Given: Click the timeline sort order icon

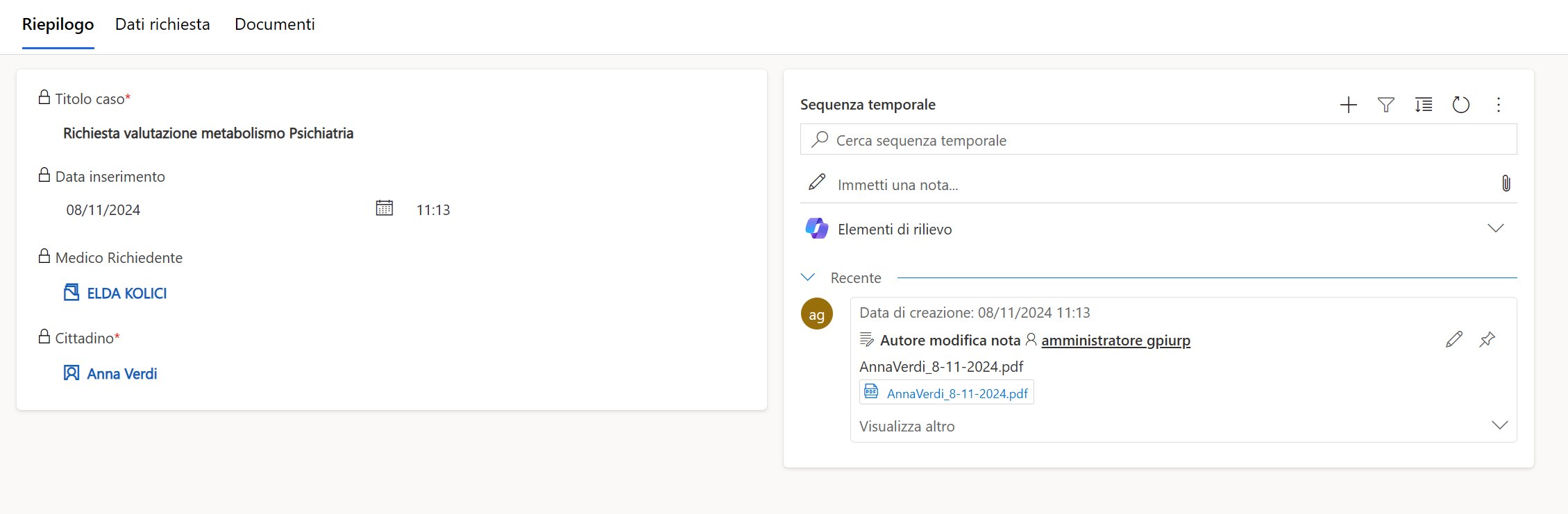Looking at the screenshot, I should (x=1424, y=105).
